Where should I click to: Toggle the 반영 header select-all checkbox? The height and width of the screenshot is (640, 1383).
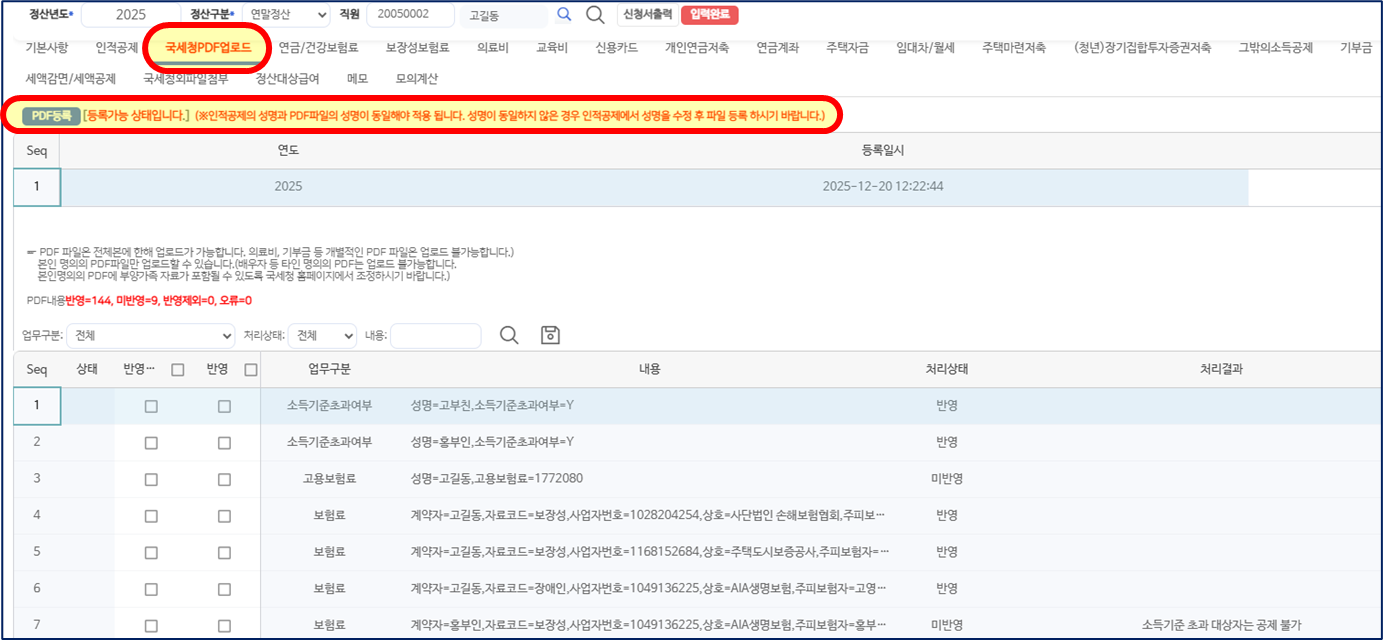251,370
